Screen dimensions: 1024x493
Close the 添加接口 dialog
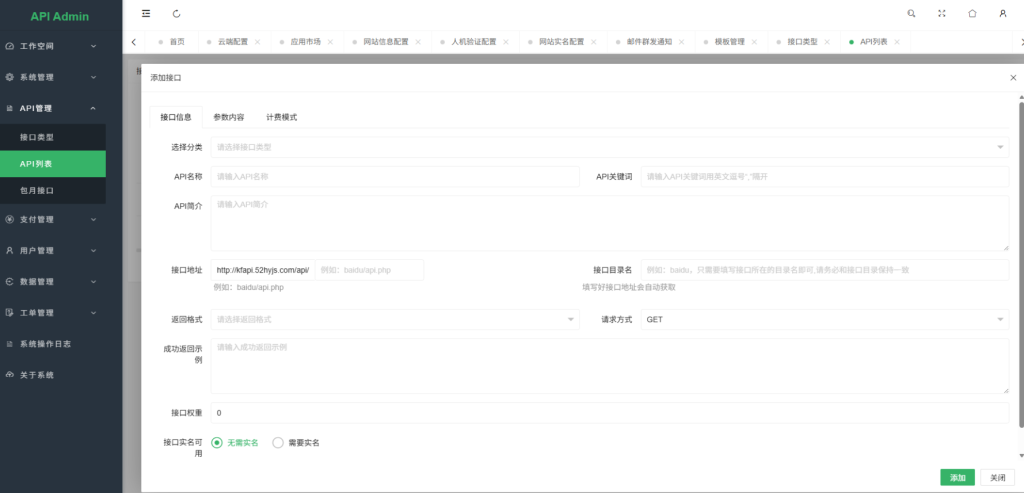click(1014, 78)
